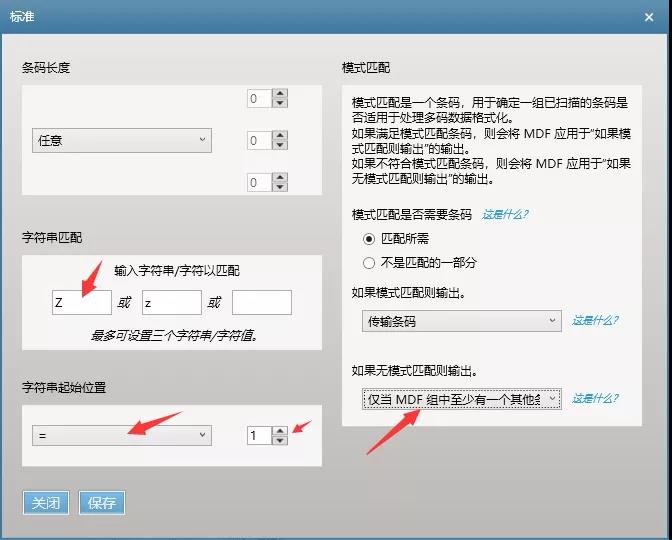672x540 pixels.
Task: Increase the first barcode length spinner value
Action: click(x=280, y=94)
